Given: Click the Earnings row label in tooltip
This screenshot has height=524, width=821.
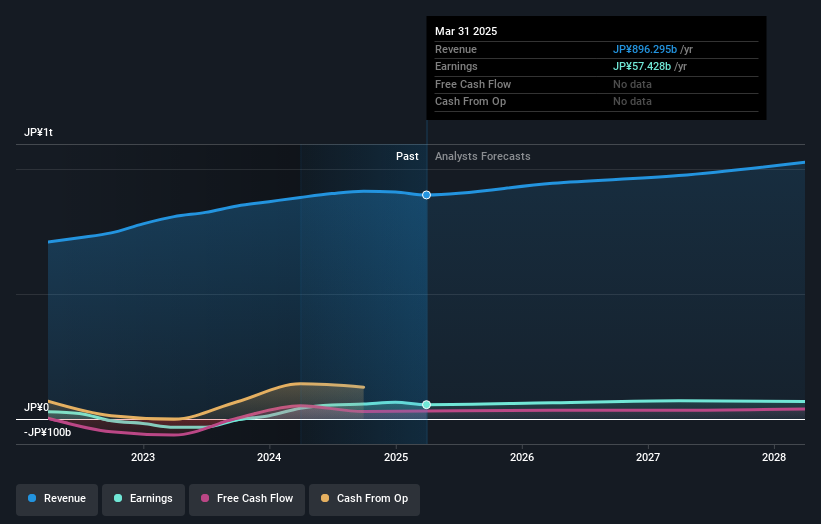Looking at the screenshot, I should 456,66.
